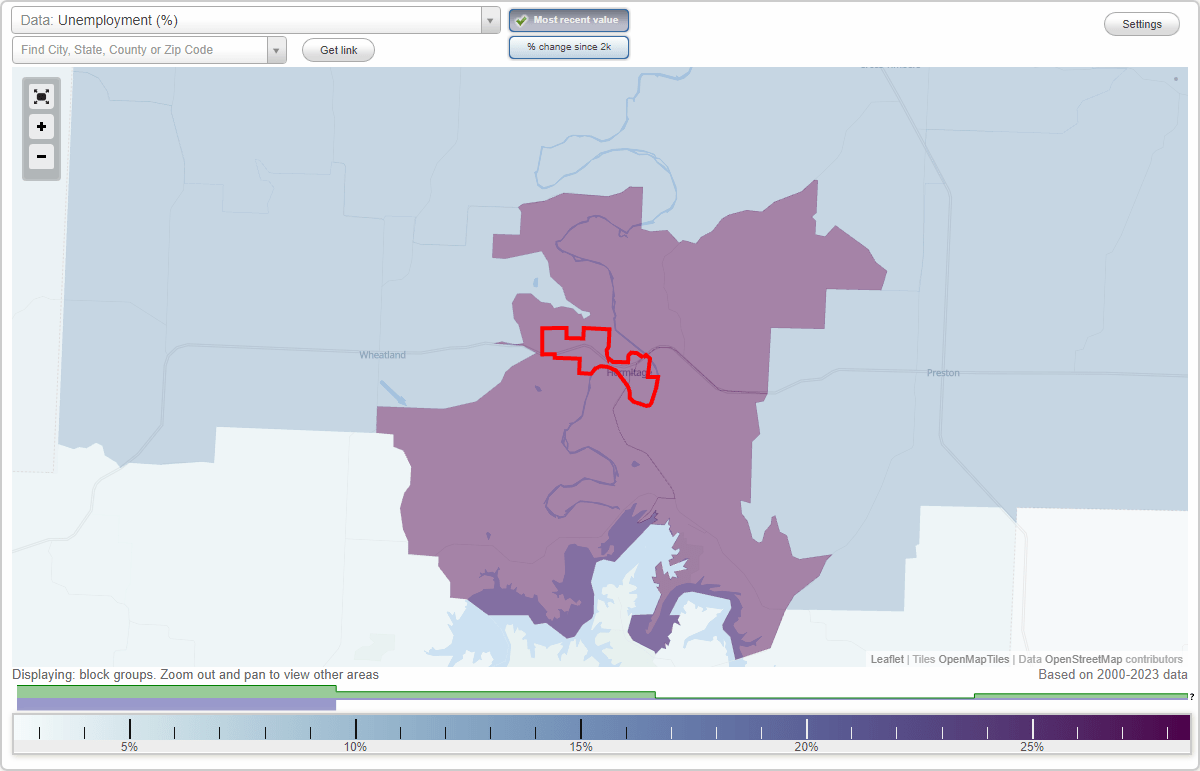Click the green checkmark on Most recent value
This screenshot has height=771, width=1200.
(520, 20)
